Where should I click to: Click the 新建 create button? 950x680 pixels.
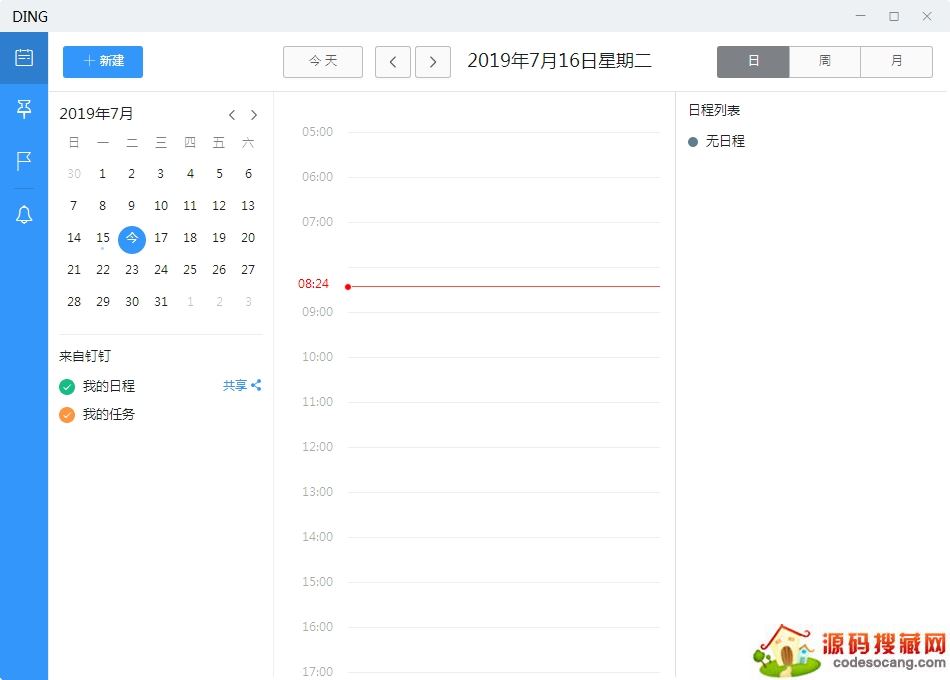pyautogui.click(x=103, y=61)
